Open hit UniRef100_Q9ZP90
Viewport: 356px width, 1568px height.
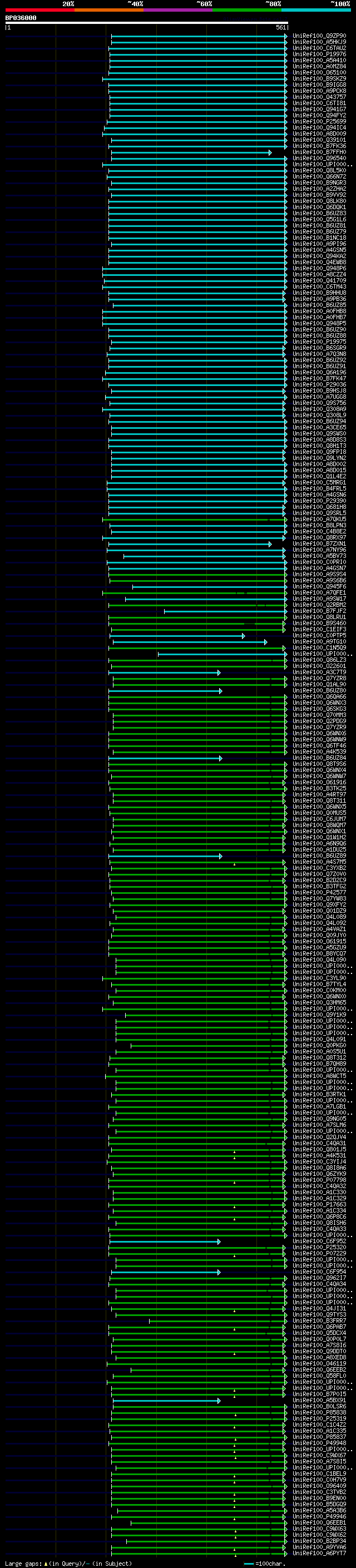(319, 36)
